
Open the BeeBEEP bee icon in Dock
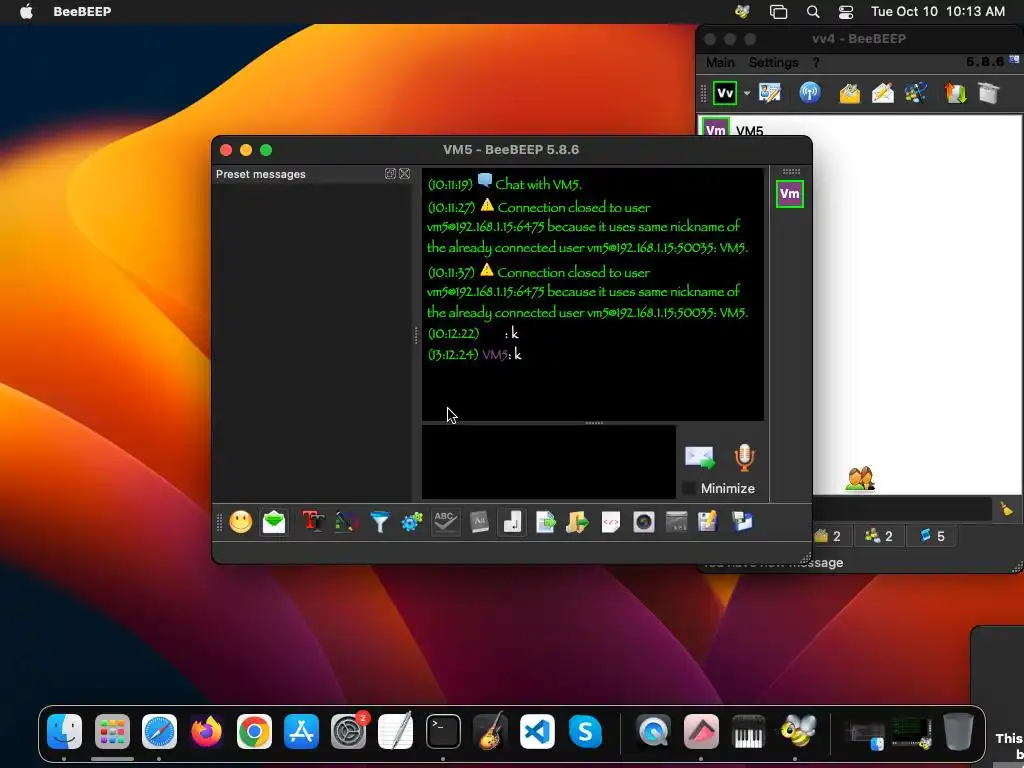click(x=797, y=730)
